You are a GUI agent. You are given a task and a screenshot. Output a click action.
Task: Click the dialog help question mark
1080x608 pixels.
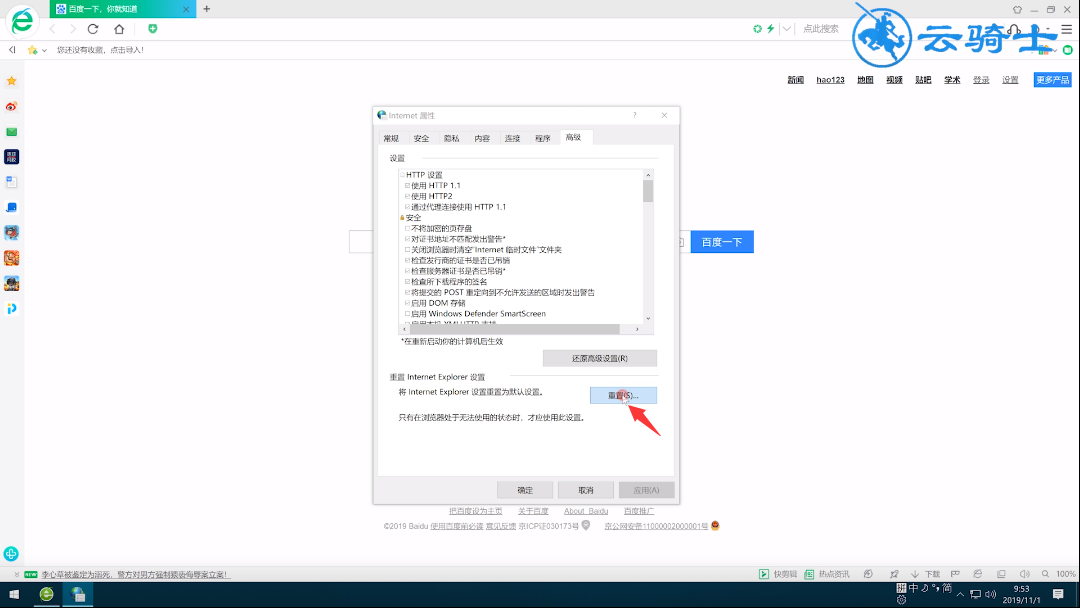[x=634, y=115]
